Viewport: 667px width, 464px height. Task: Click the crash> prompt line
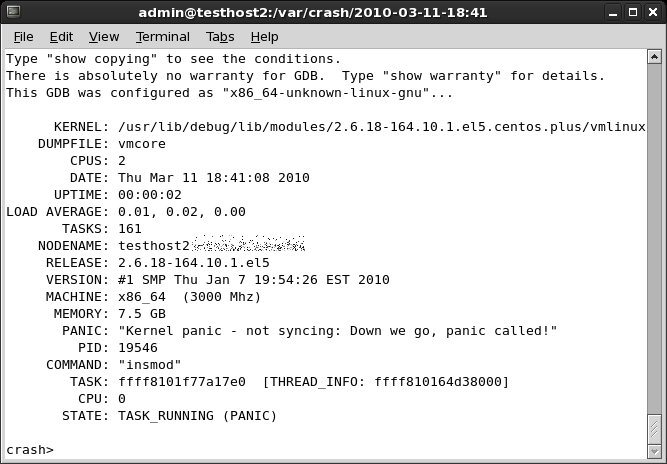(30, 449)
